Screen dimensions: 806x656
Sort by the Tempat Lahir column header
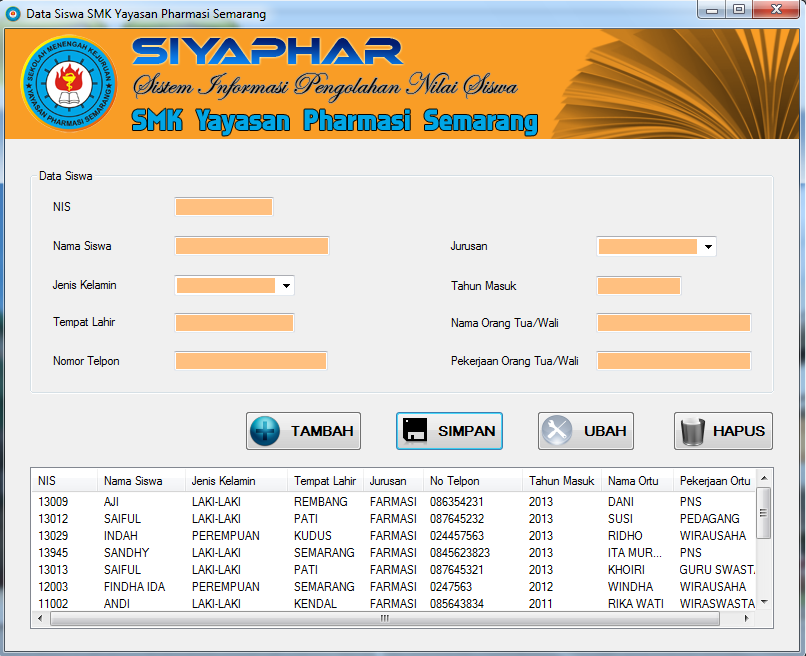(325, 481)
